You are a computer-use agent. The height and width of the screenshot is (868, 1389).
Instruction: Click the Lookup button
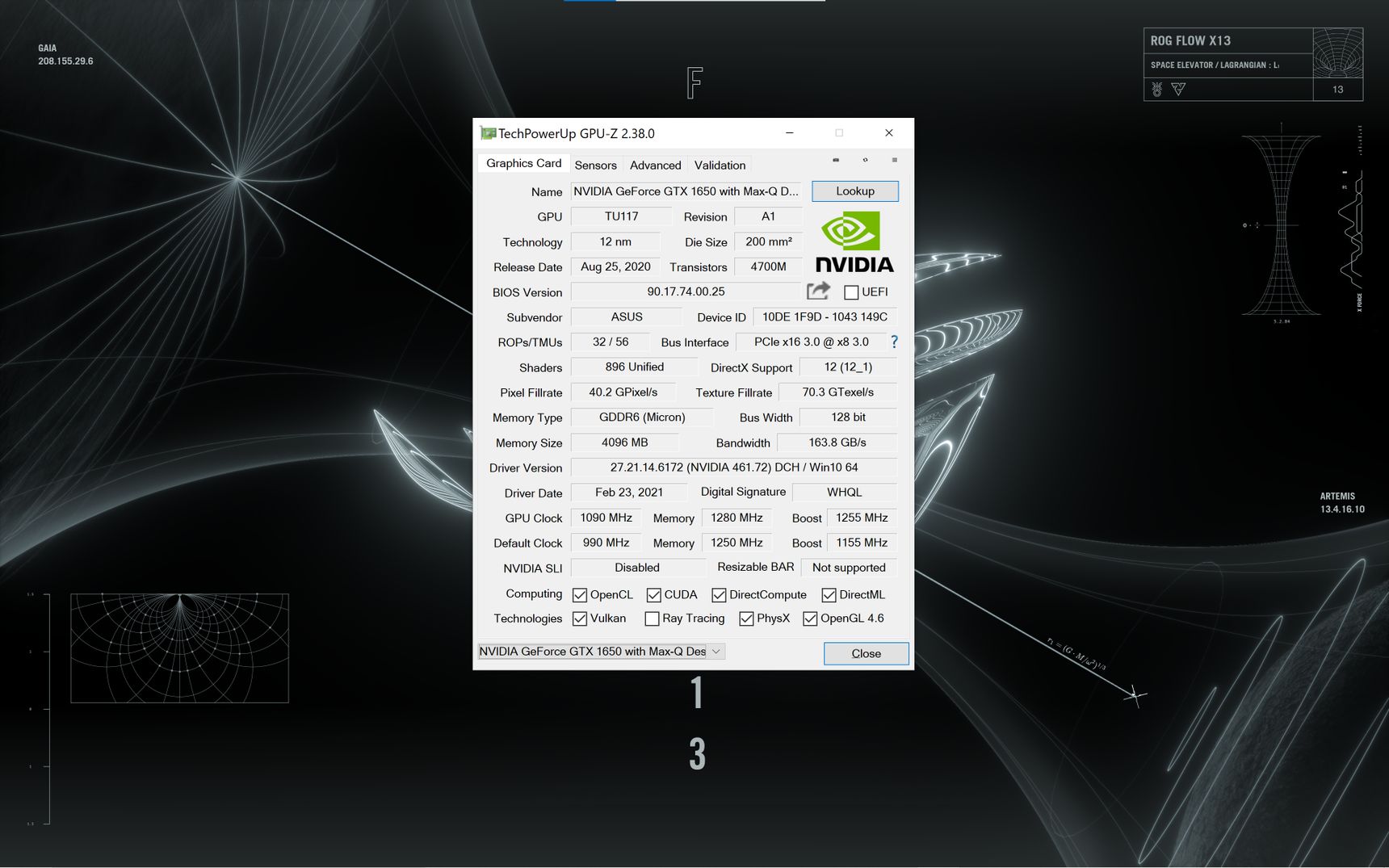coord(854,191)
